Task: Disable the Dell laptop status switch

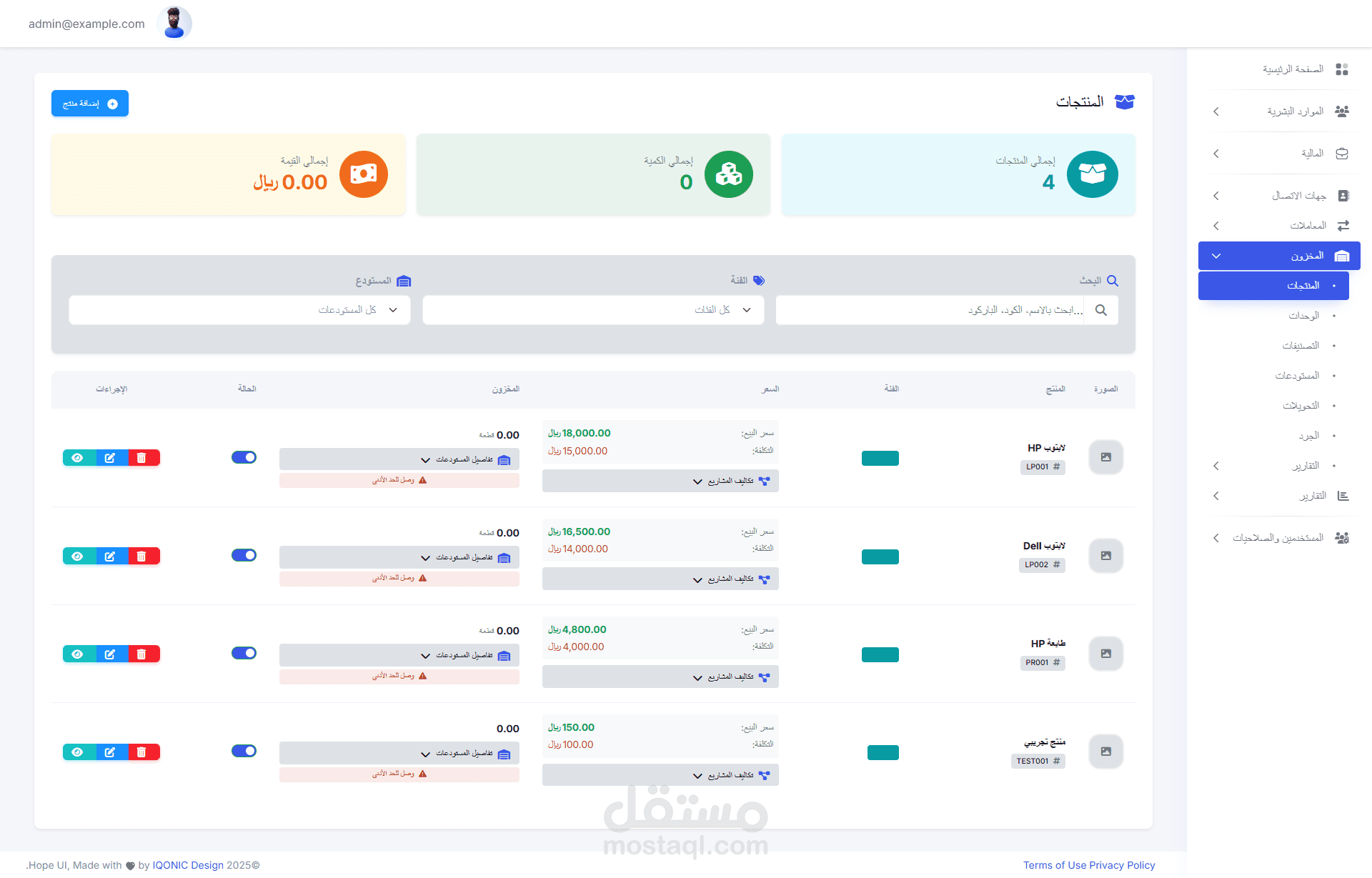Action: point(244,555)
